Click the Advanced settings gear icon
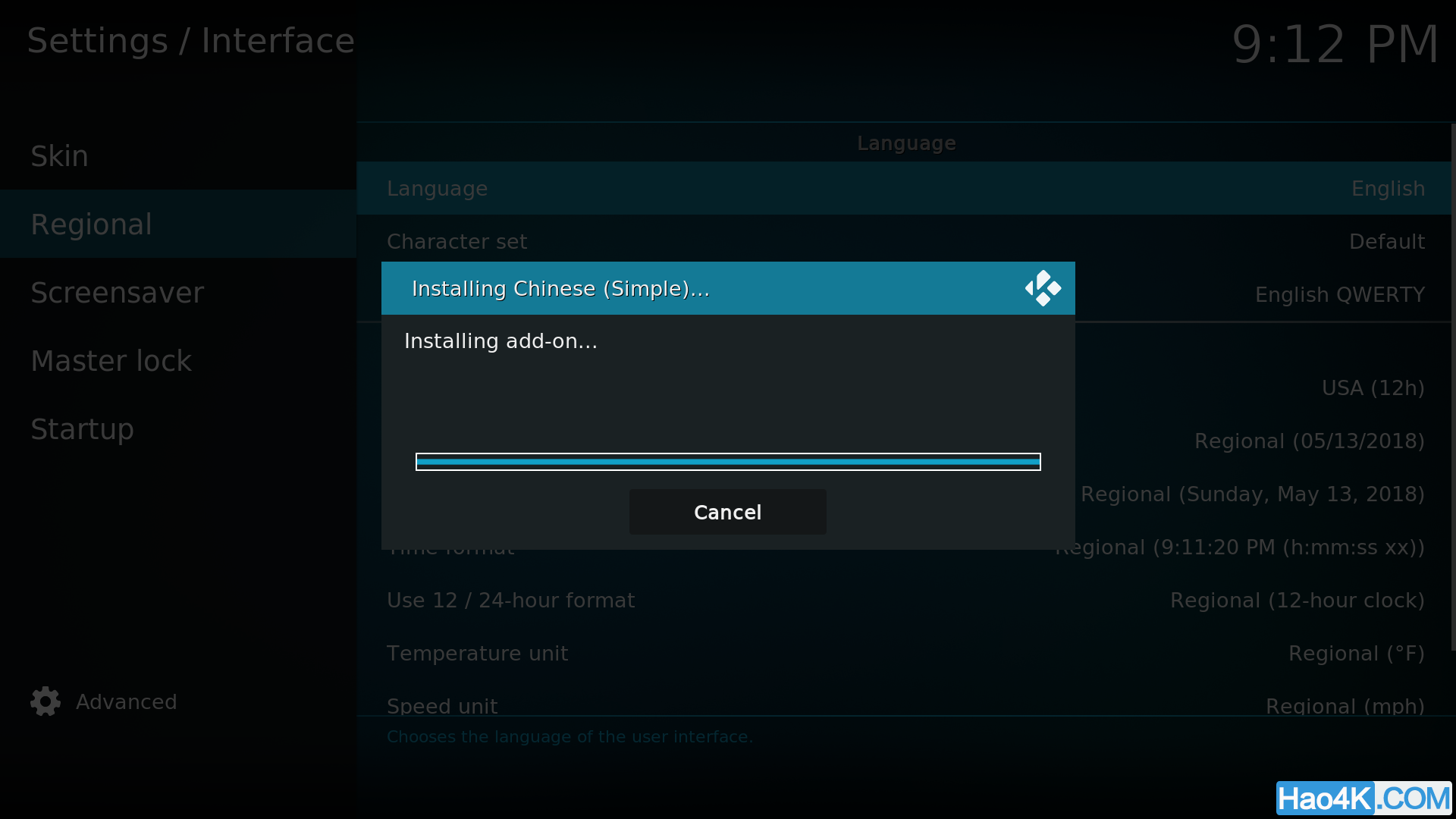This screenshot has width=1456, height=819. point(45,701)
